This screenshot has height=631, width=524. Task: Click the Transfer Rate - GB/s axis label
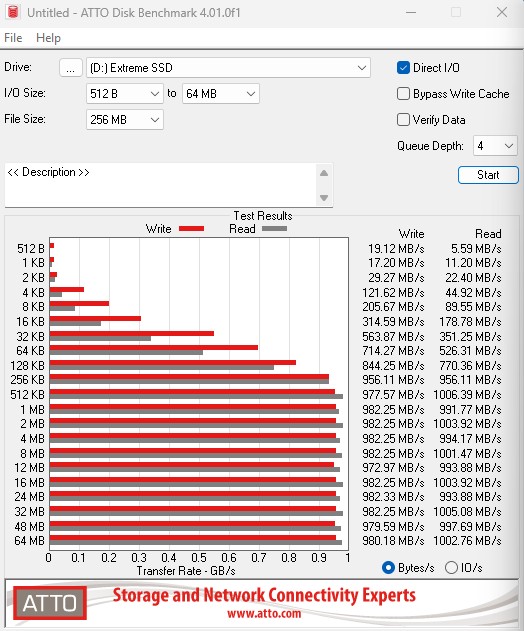186,571
